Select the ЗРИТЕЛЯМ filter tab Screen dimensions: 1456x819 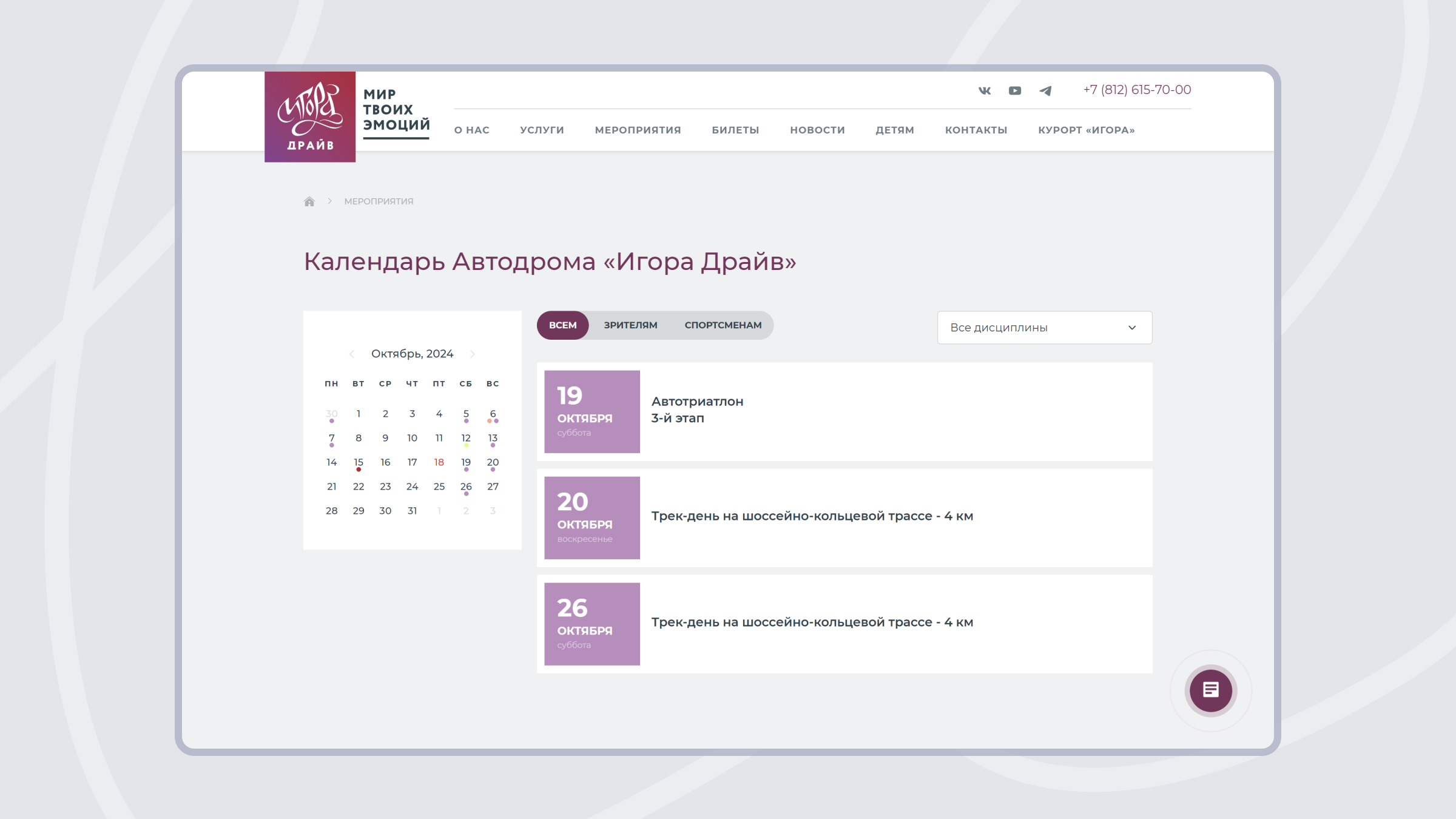click(630, 325)
